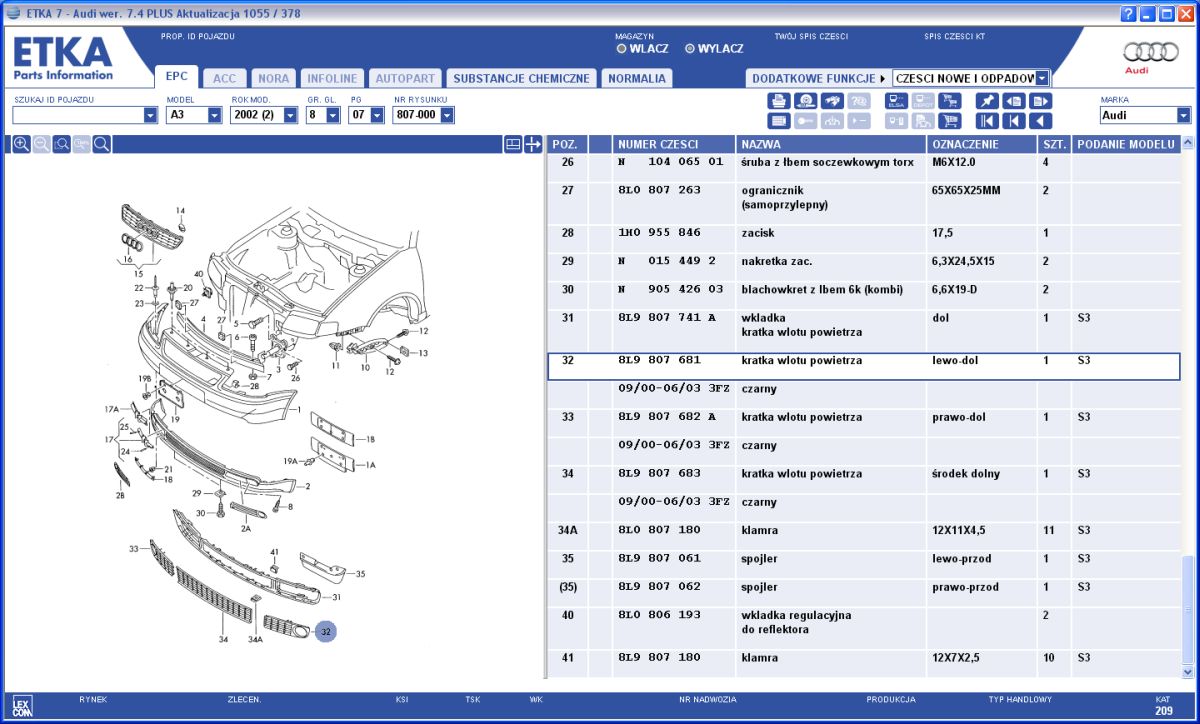Expand the Nr Rysunku dropdown 807-000

(447, 115)
